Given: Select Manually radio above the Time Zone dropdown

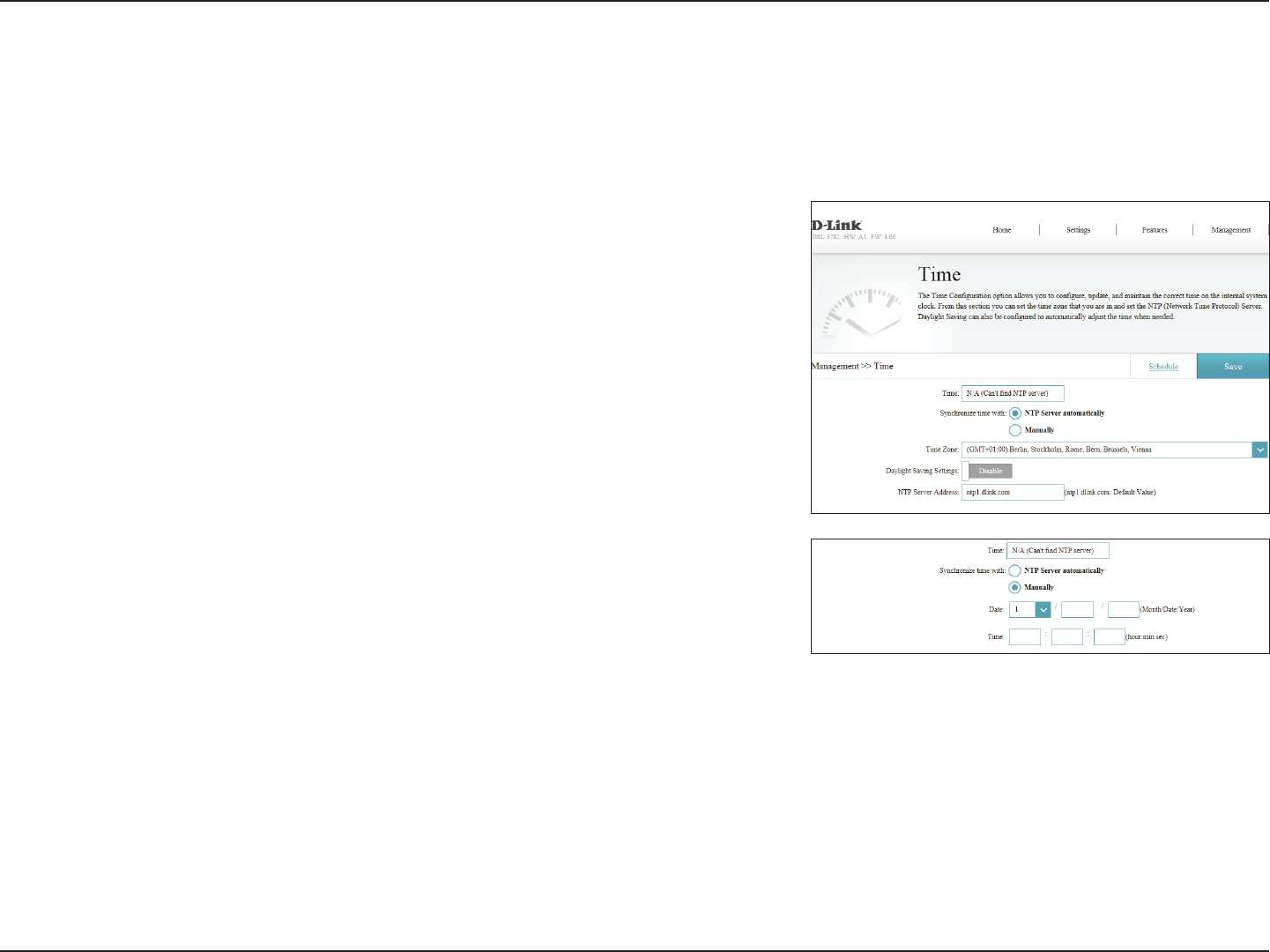Looking at the screenshot, I should (x=1015, y=430).
